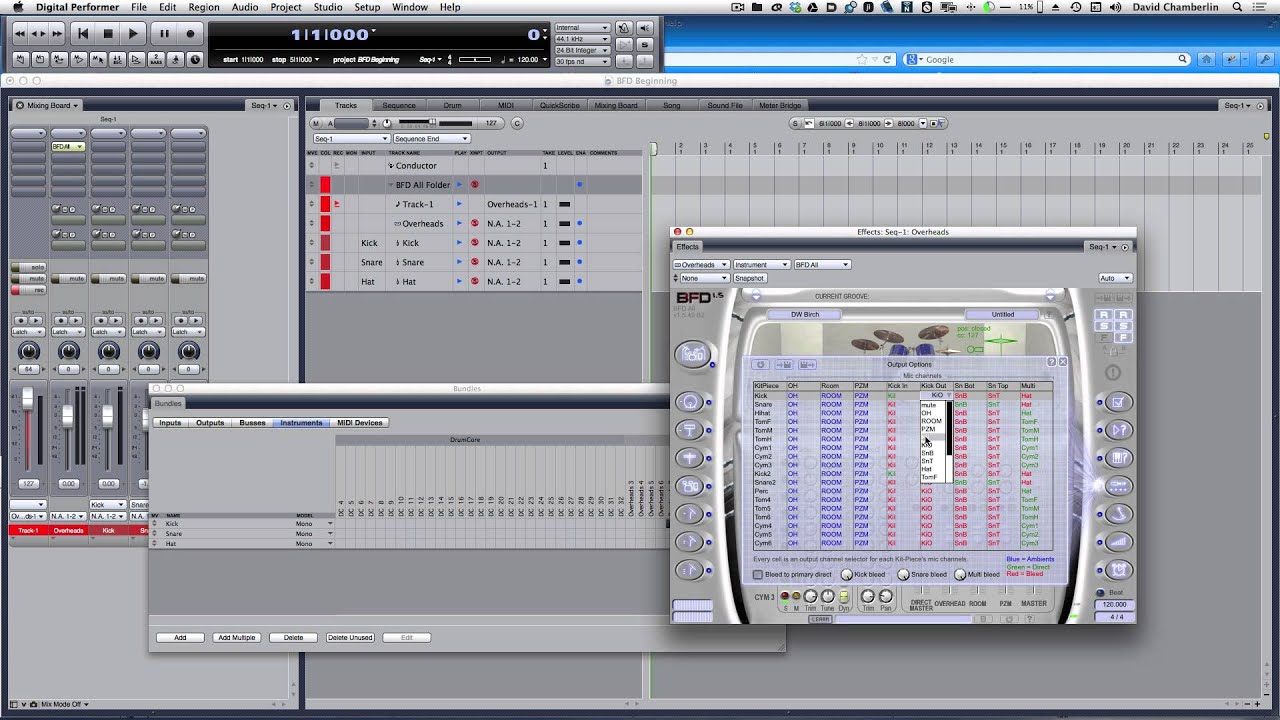Open the Studio menu
Screen dimensions: 1280x720
tap(327, 7)
